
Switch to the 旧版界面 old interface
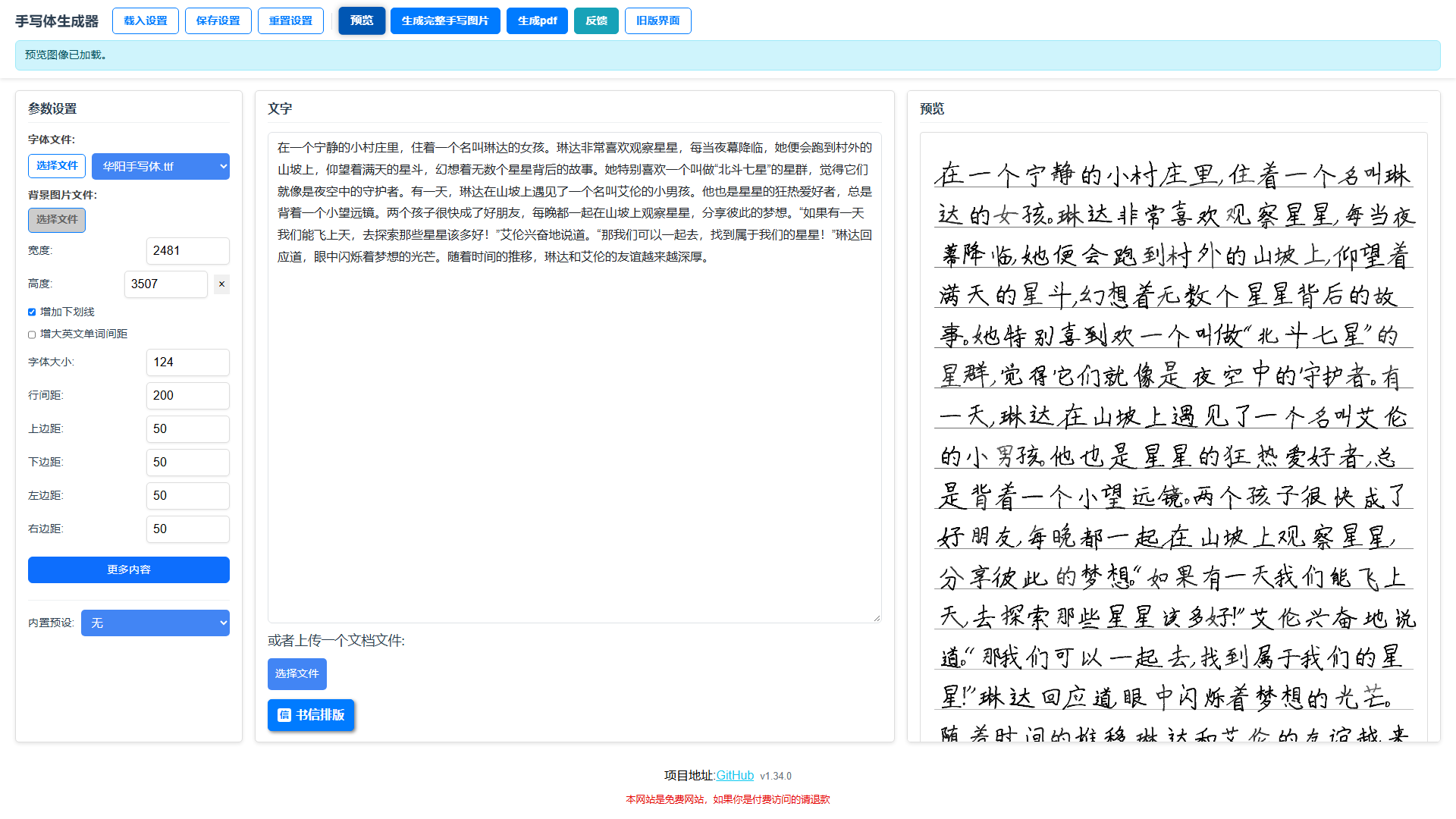click(658, 21)
